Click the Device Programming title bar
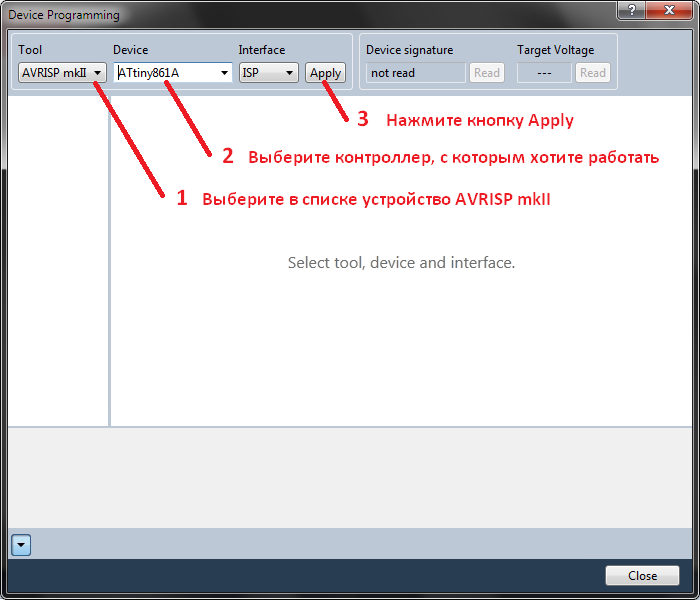 pyautogui.click(x=300, y=14)
